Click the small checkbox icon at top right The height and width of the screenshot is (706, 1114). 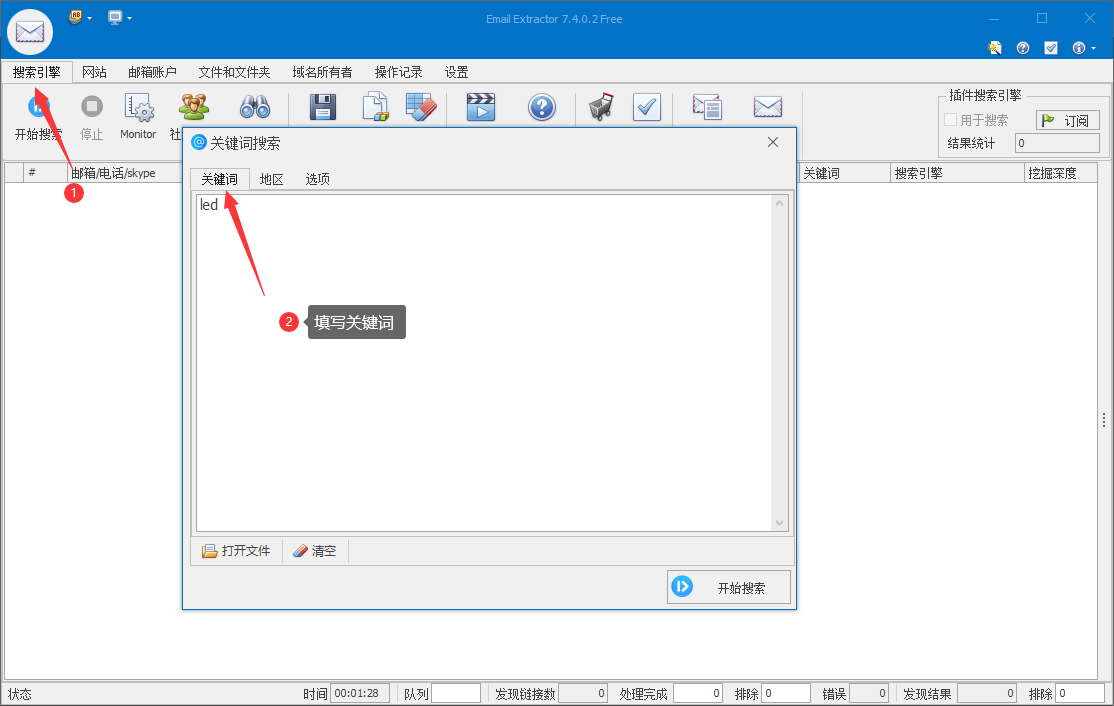pos(1051,48)
